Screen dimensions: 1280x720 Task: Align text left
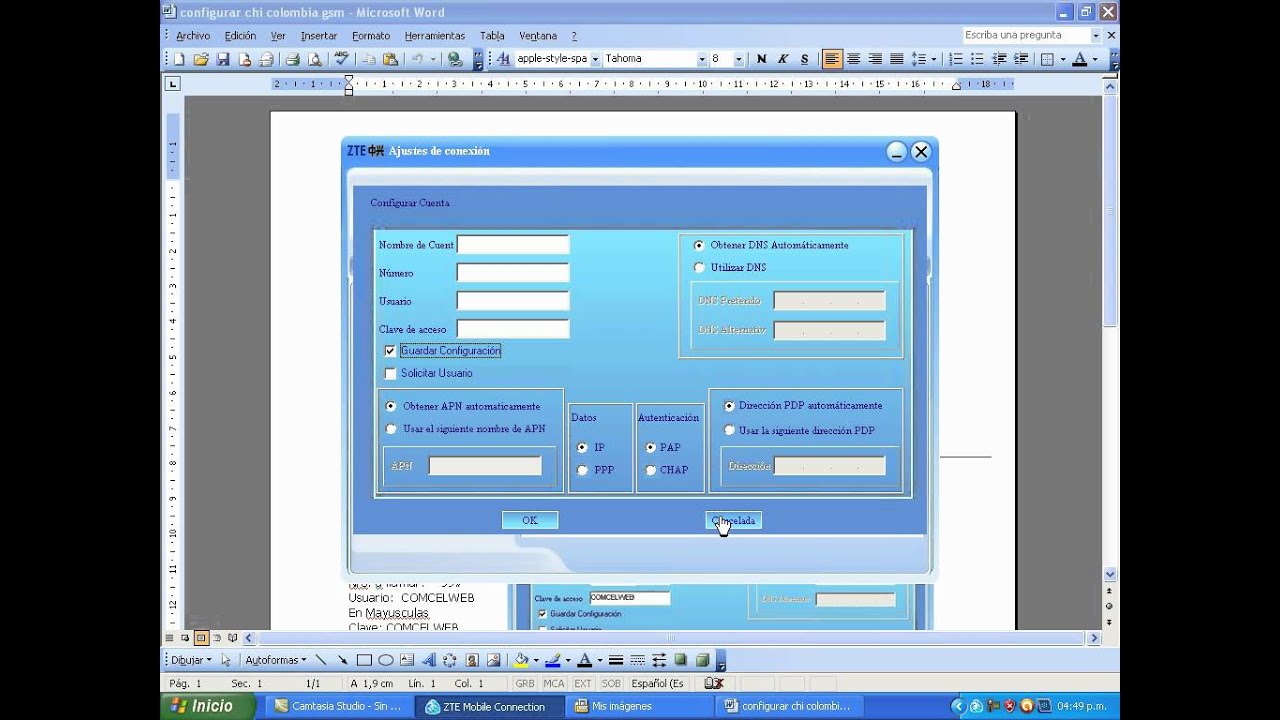pyautogui.click(x=832, y=59)
